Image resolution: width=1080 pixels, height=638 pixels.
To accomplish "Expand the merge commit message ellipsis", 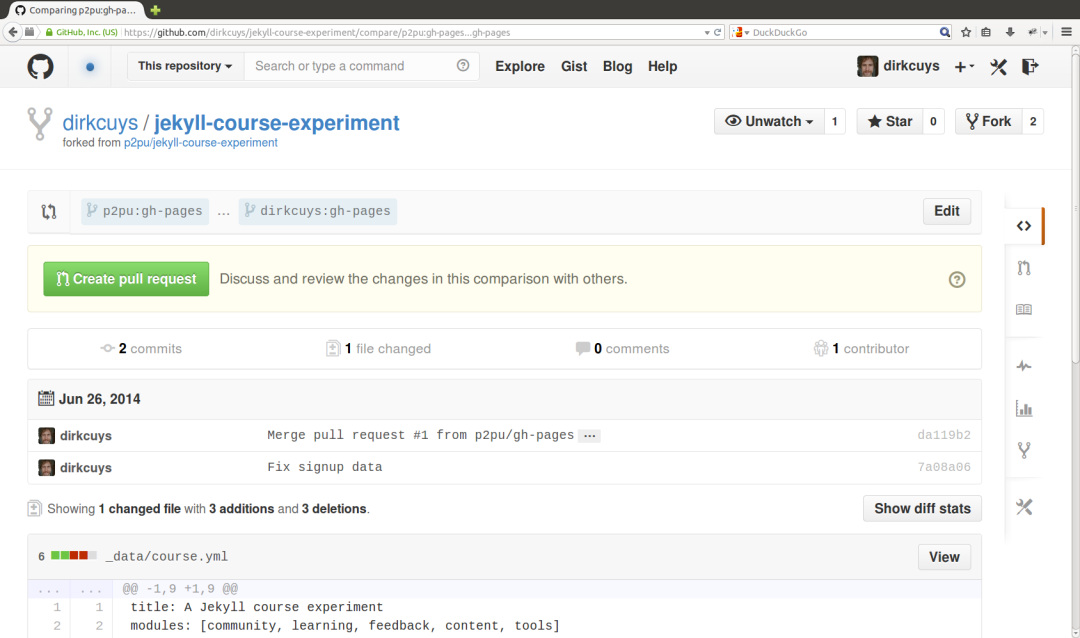I will pos(590,435).
